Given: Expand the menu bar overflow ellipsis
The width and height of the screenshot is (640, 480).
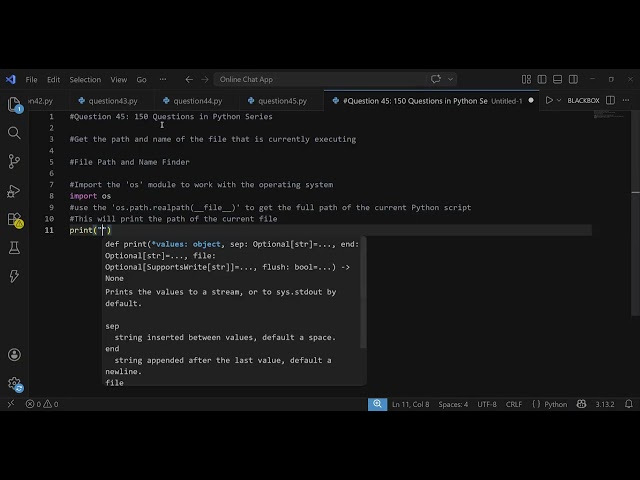Looking at the screenshot, I should [x=163, y=80].
